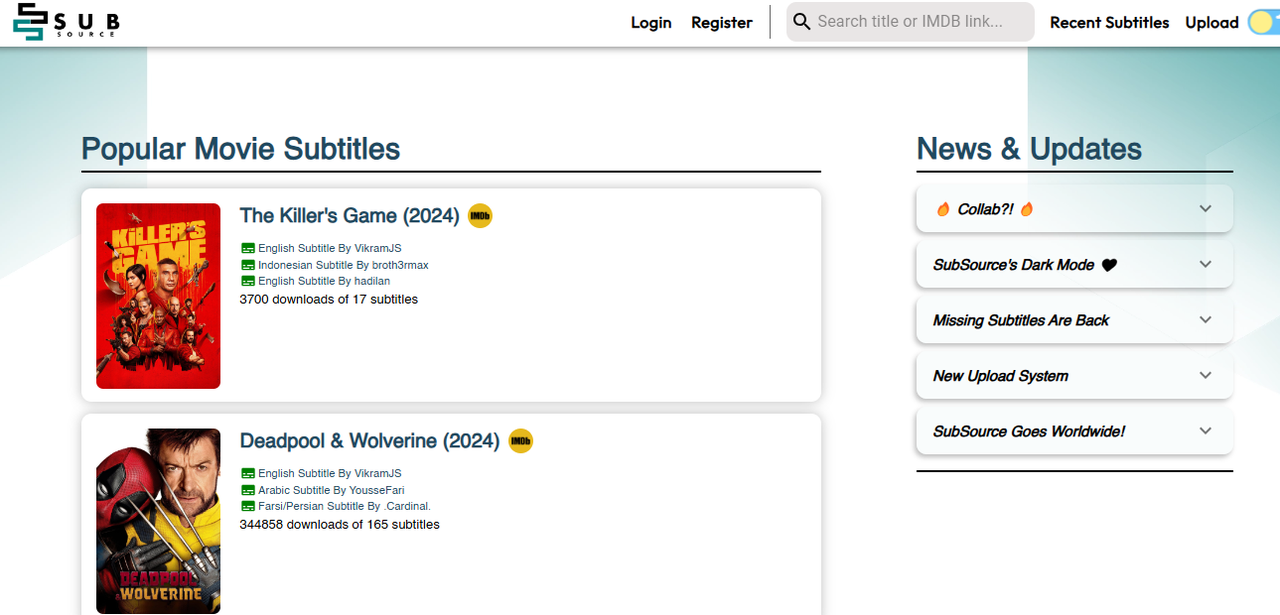1280x615 pixels.
Task: Open The Killer's Game (2024) title
Action: (x=349, y=215)
